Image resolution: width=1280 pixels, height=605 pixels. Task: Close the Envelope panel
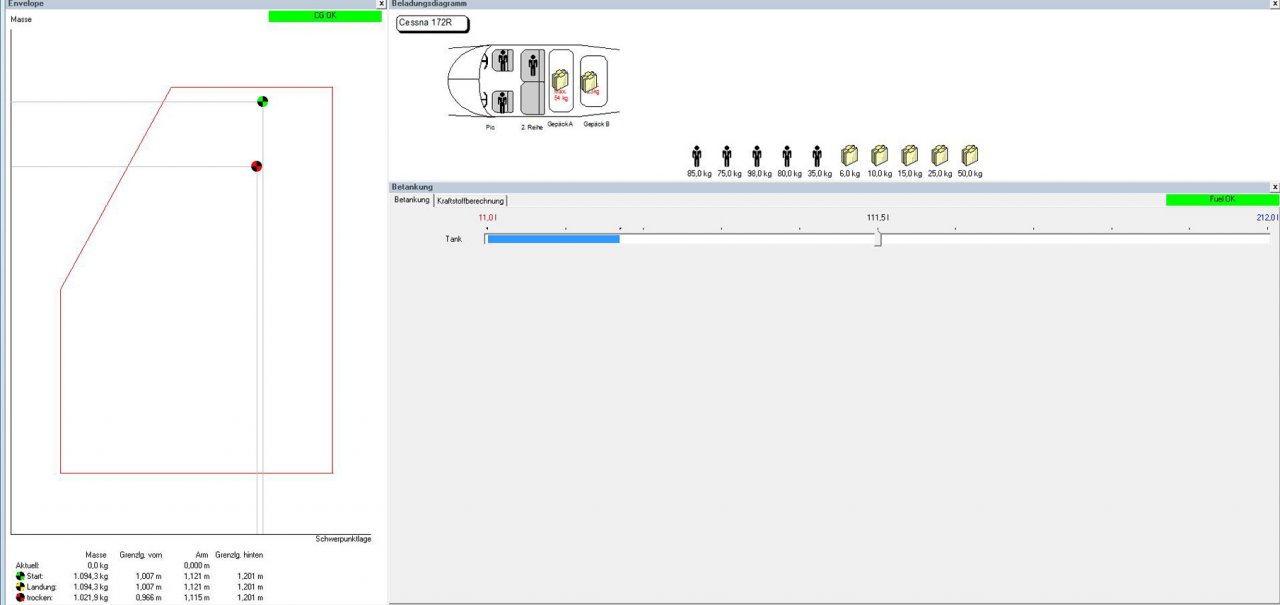click(381, 4)
